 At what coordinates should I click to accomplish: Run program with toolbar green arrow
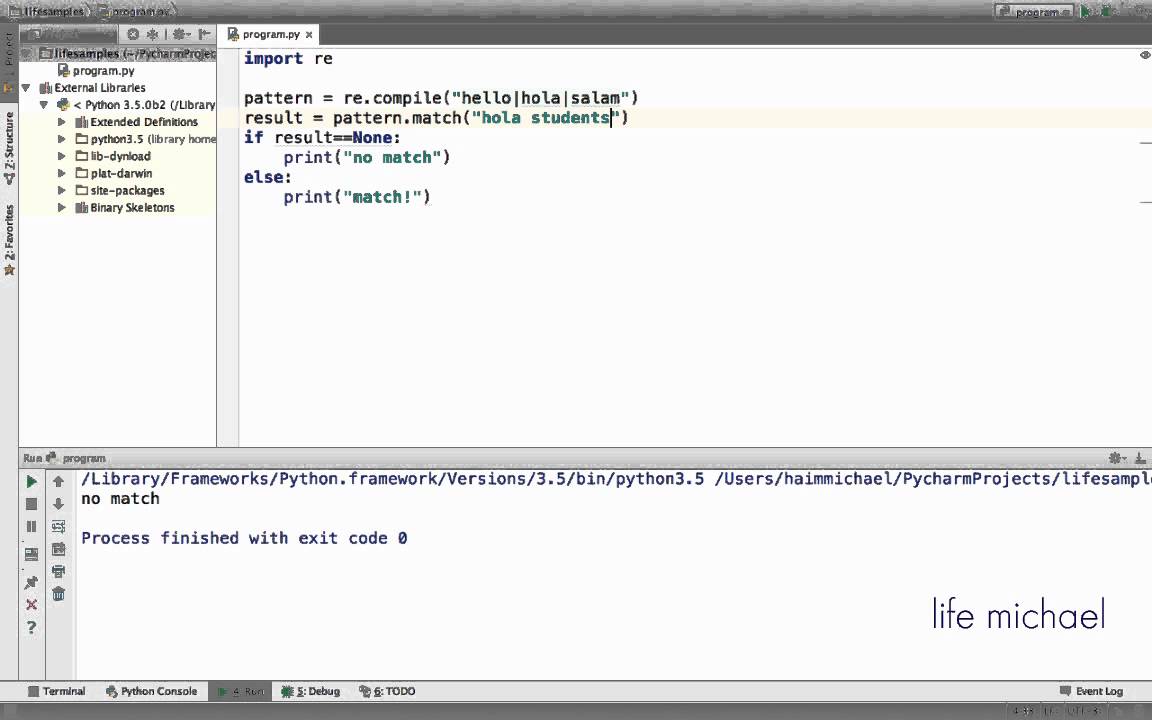pyautogui.click(x=1084, y=12)
